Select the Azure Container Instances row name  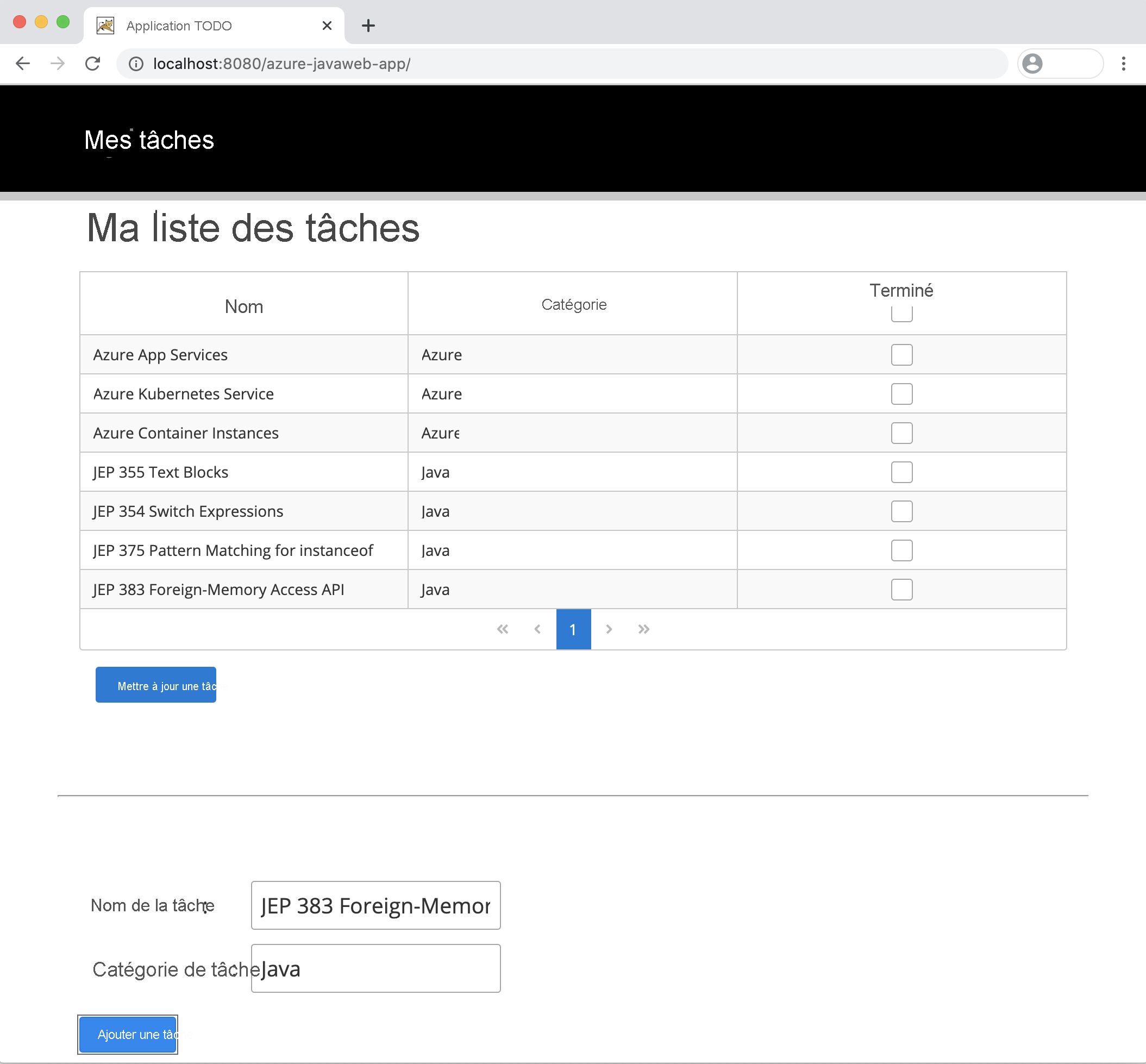(x=186, y=433)
